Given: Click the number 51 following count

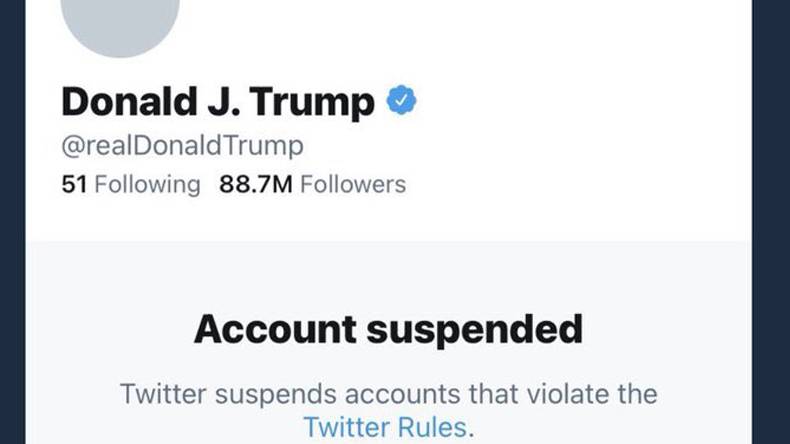Looking at the screenshot, I should (x=74, y=184).
